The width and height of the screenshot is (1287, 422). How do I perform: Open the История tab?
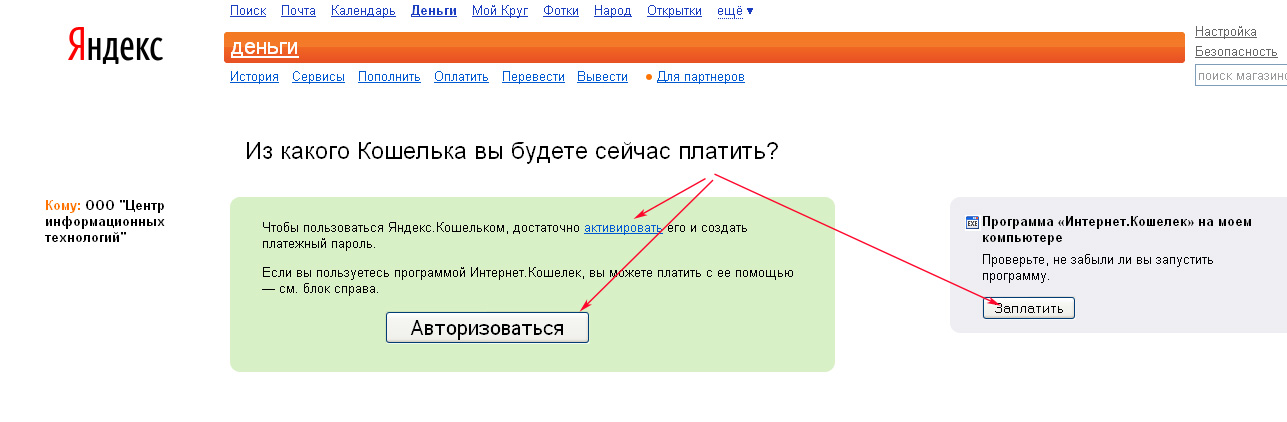(x=254, y=77)
